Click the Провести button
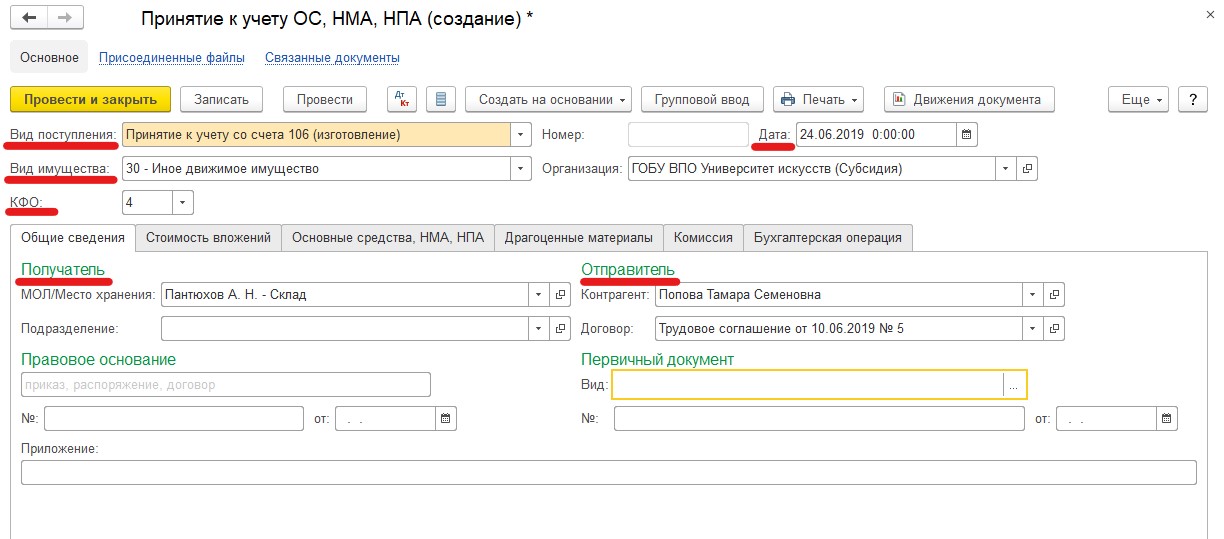The image size is (1224, 539). tap(325, 99)
